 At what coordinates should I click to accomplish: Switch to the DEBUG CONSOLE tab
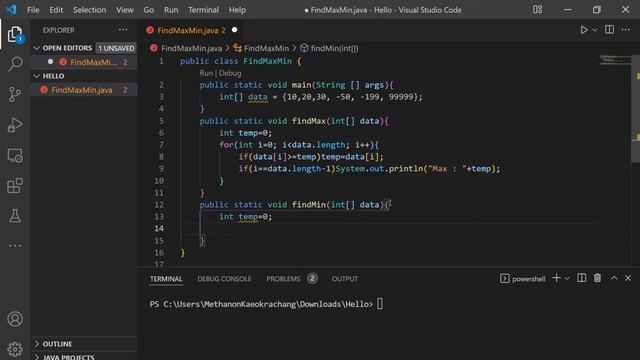tap(224, 279)
